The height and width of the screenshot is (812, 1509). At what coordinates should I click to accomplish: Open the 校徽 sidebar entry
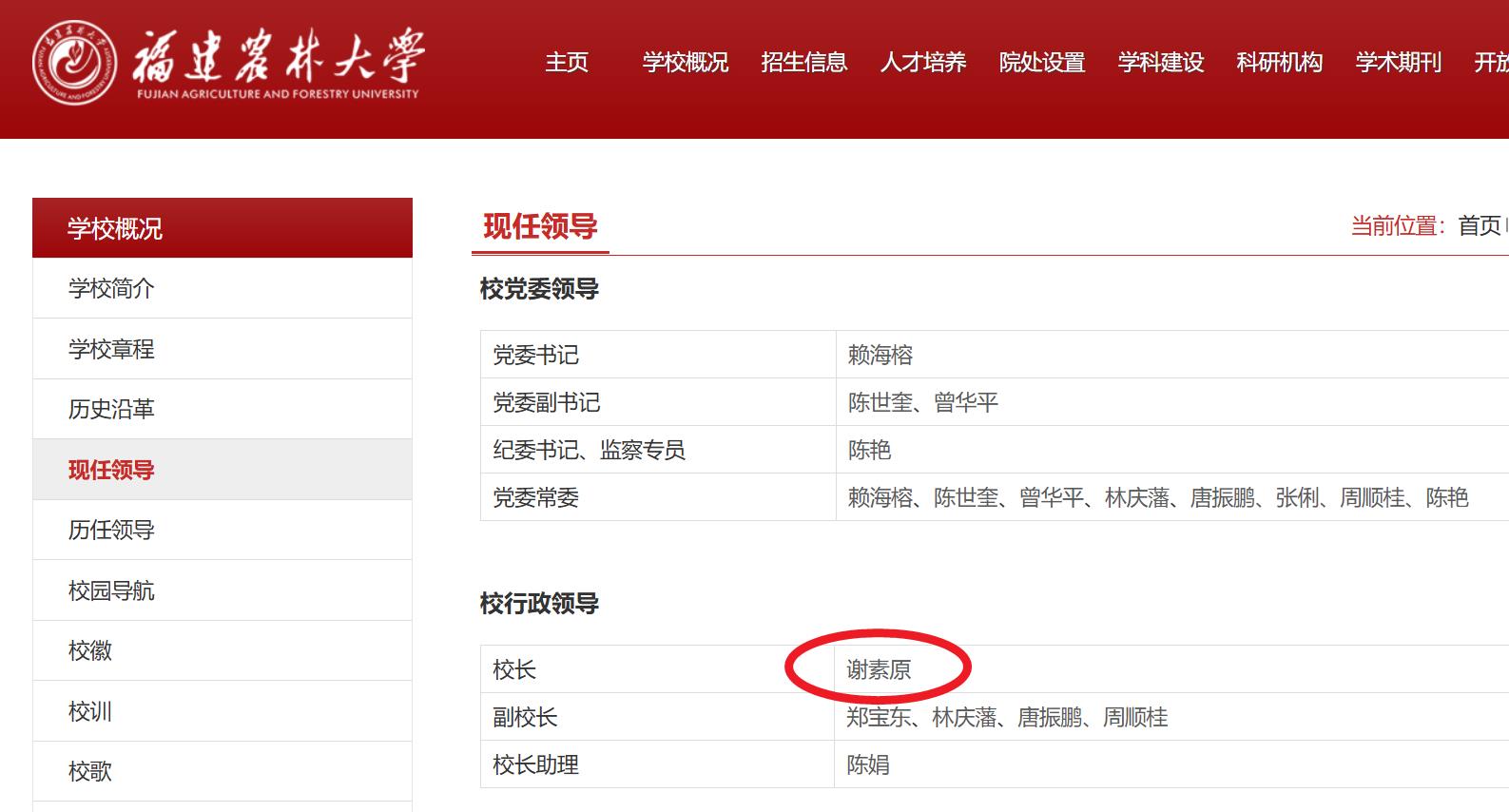[90, 651]
